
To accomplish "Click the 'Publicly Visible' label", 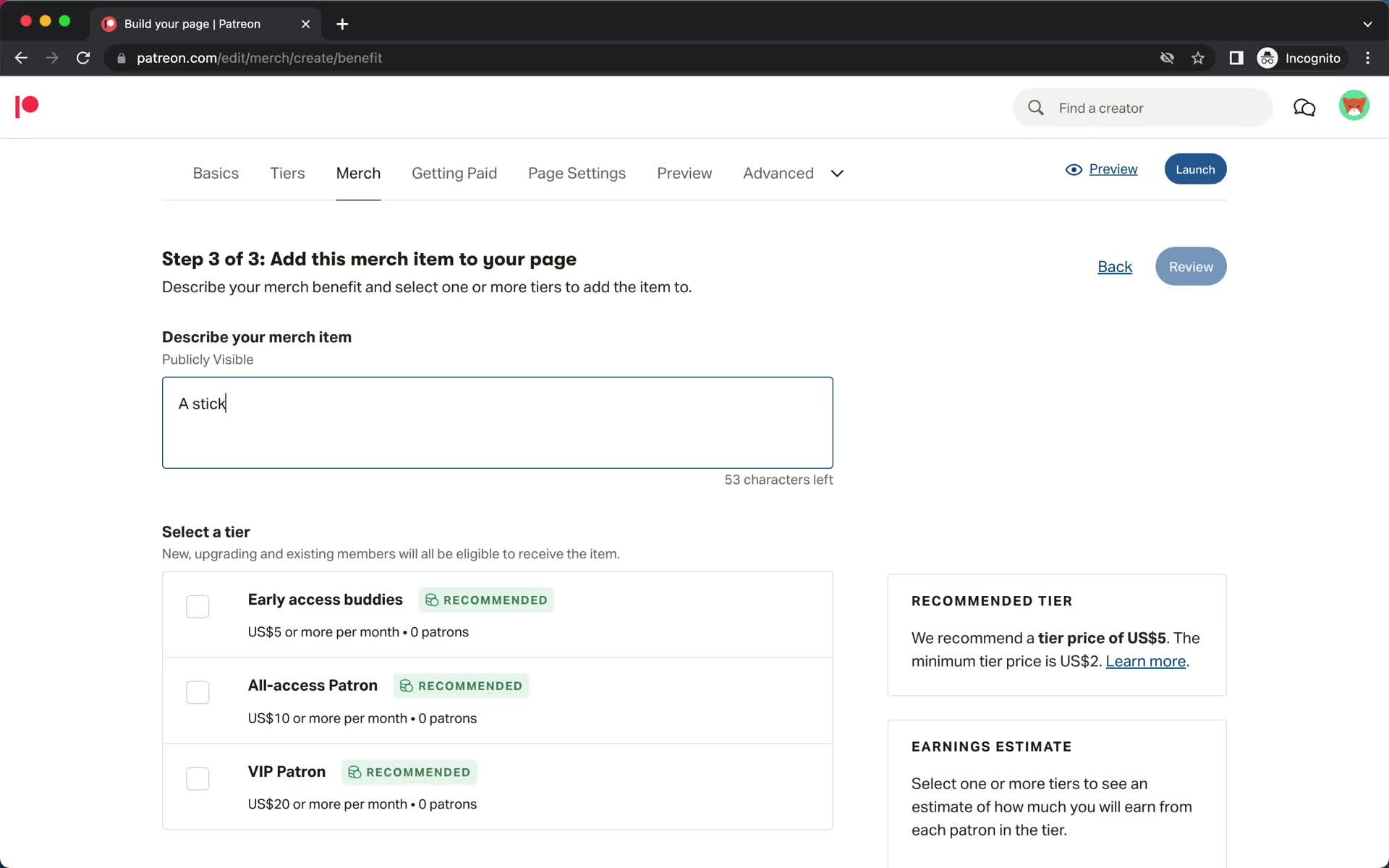I will click(208, 359).
